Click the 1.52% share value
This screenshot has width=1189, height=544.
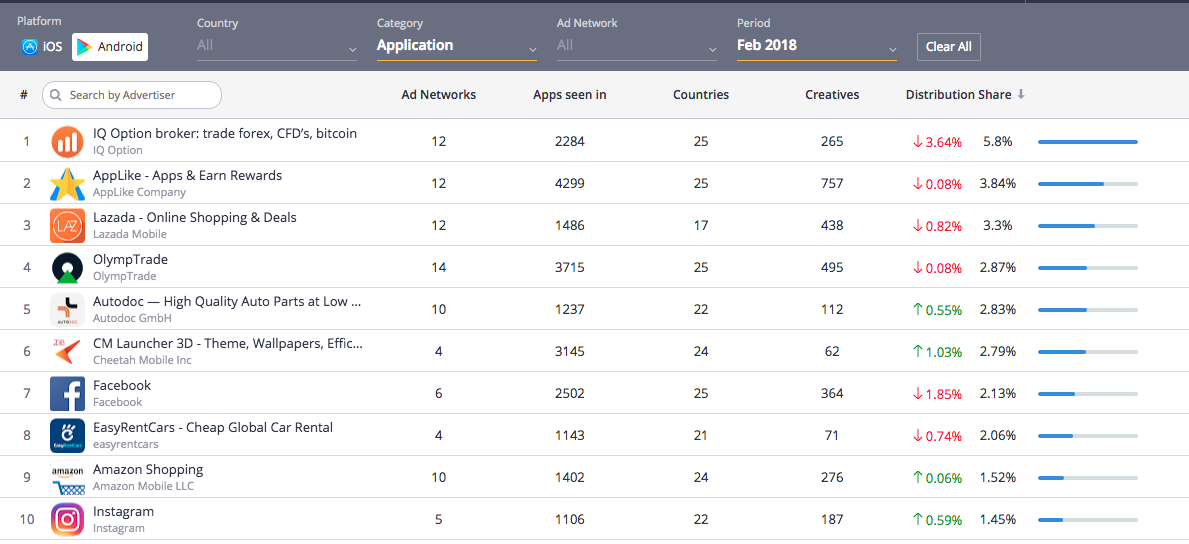click(998, 478)
